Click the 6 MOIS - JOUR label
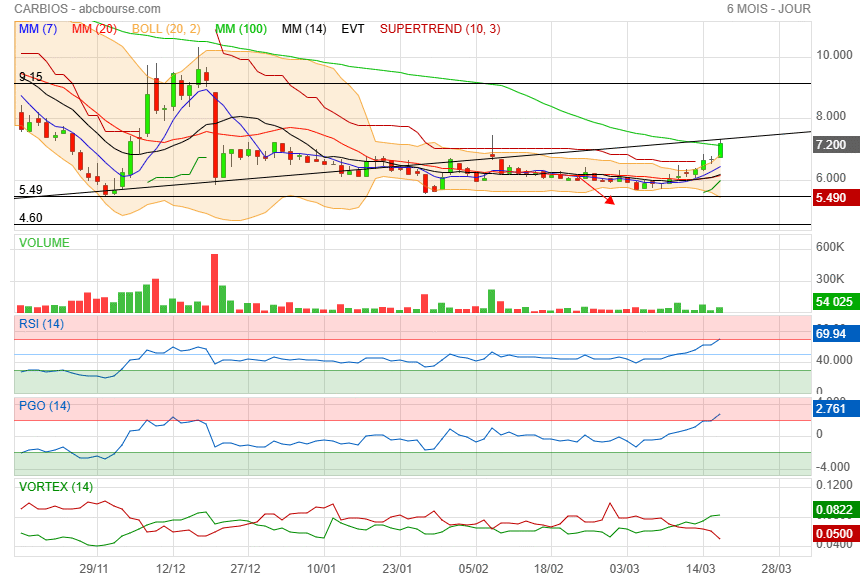This screenshot has width=860, height=579. coord(768,9)
